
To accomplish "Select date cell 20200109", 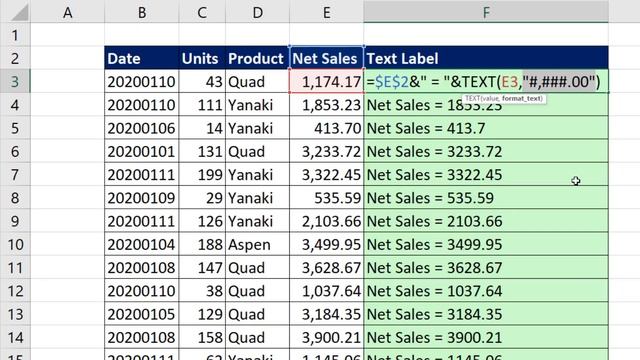I will click(x=142, y=198).
